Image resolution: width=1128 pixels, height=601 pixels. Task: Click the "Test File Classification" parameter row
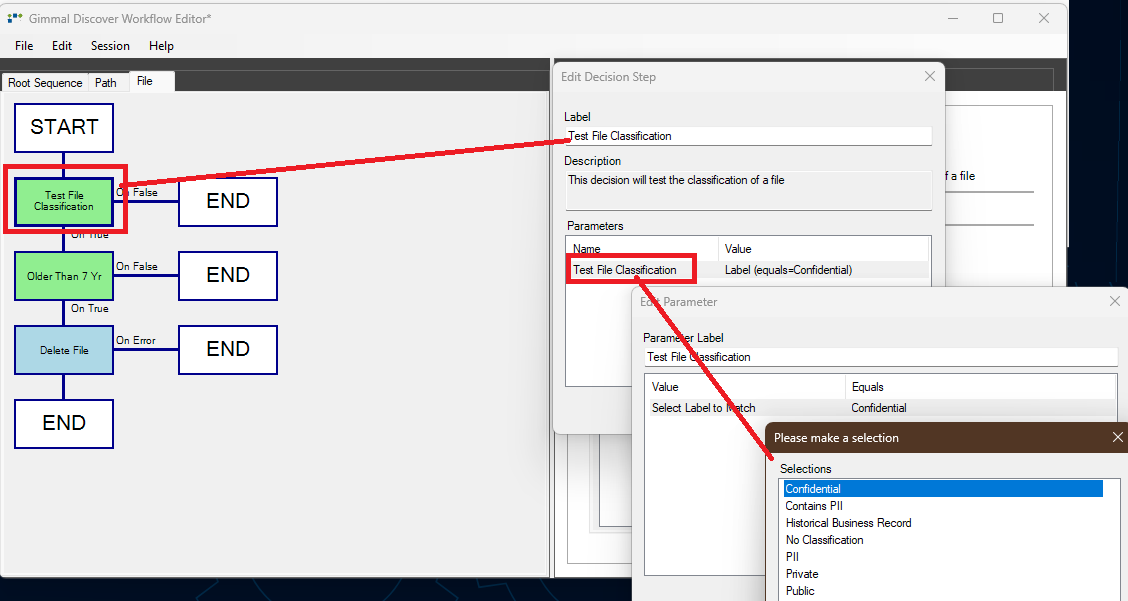click(631, 269)
